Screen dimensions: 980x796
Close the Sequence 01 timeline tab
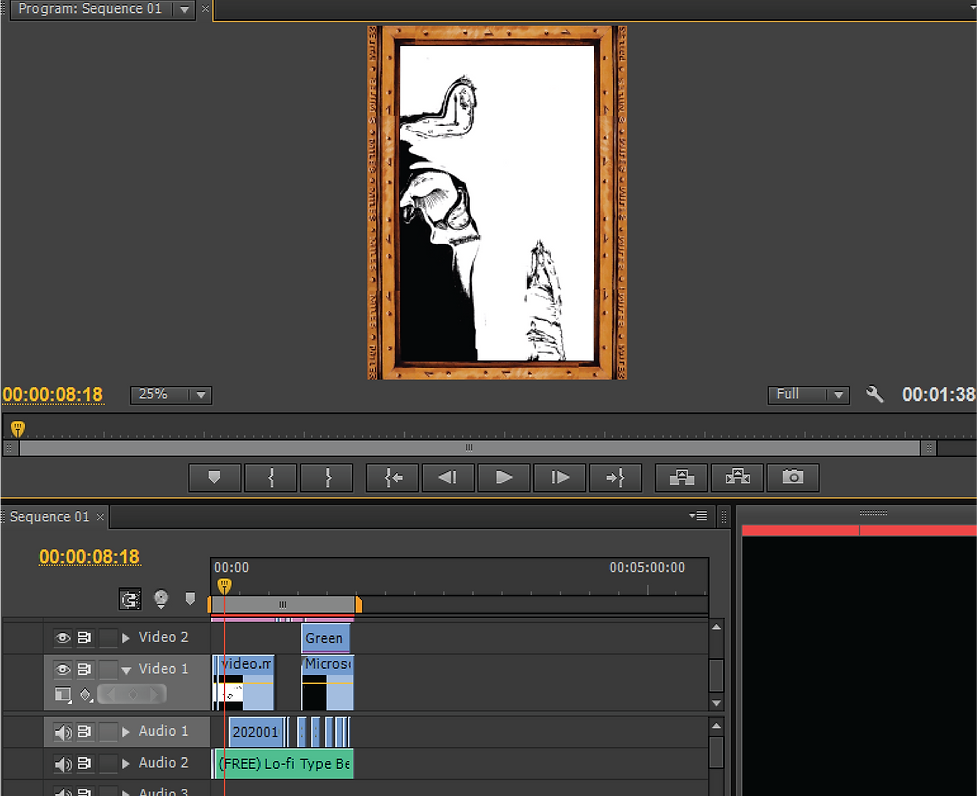tap(100, 517)
